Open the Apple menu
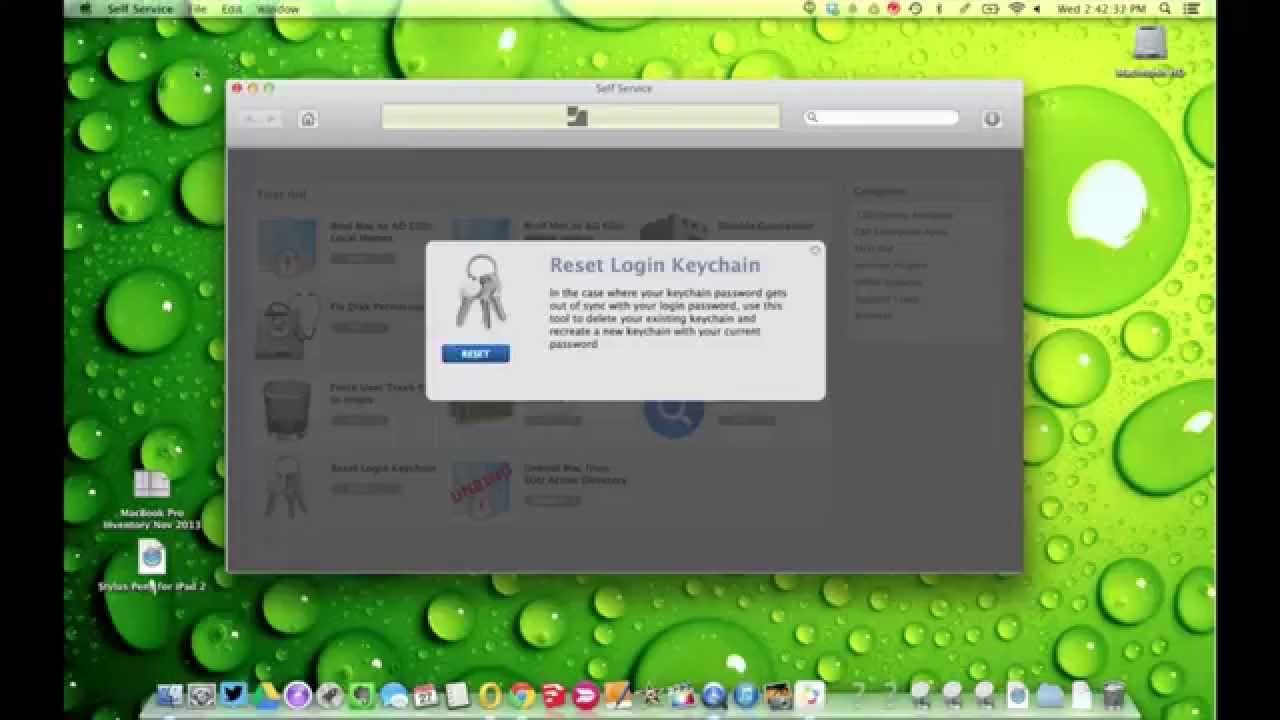Image resolution: width=1280 pixels, height=720 pixels. click(x=84, y=9)
